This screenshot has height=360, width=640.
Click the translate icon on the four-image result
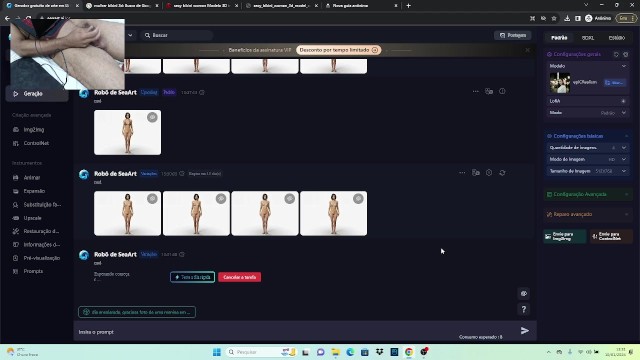point(476,173)
